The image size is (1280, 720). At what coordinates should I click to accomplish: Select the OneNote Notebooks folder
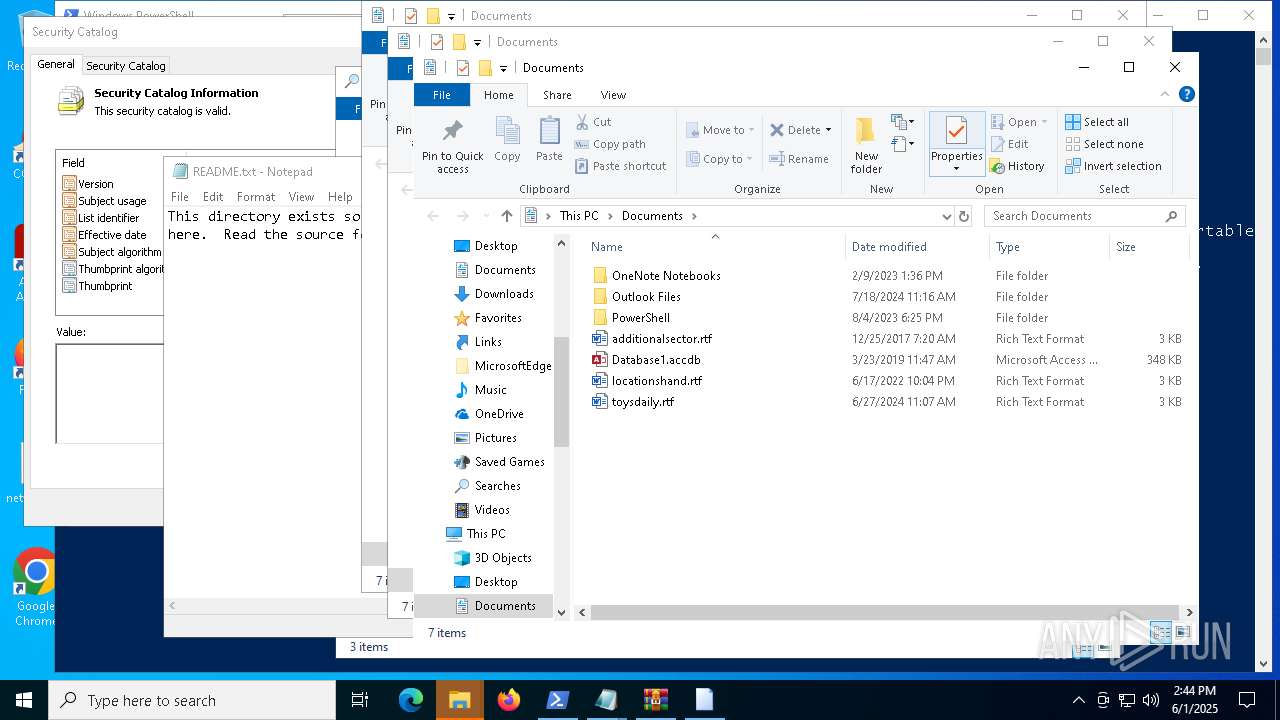point(666,276)
